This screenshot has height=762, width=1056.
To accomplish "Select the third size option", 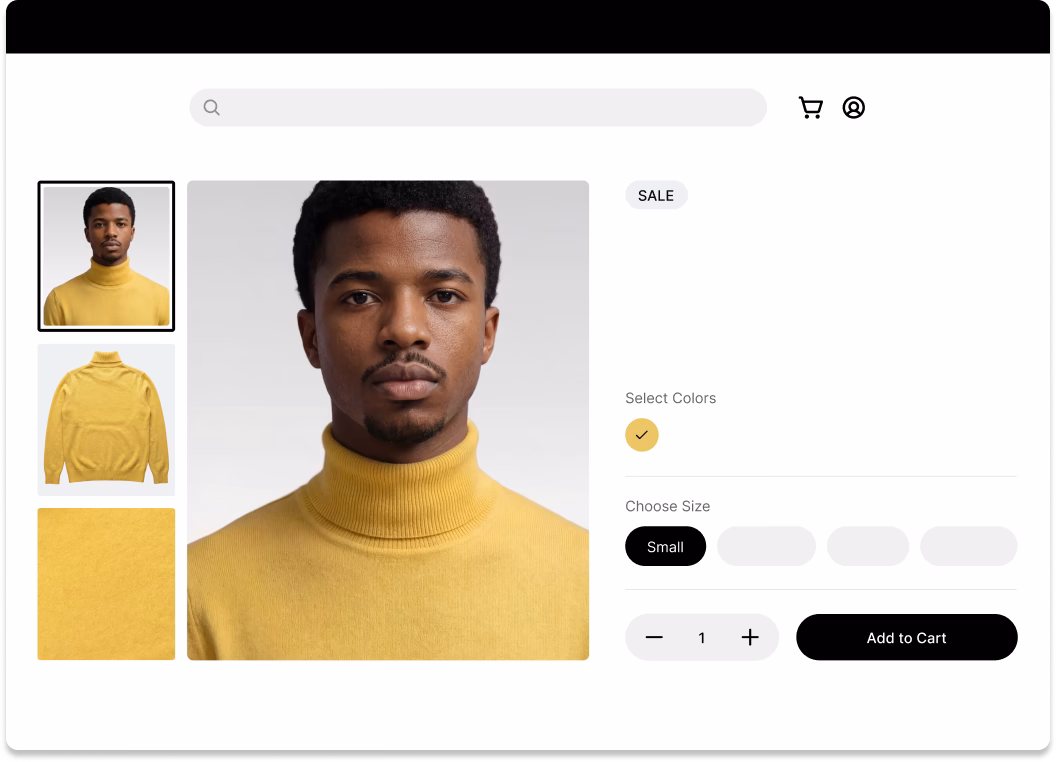I will tap(868, 546).
